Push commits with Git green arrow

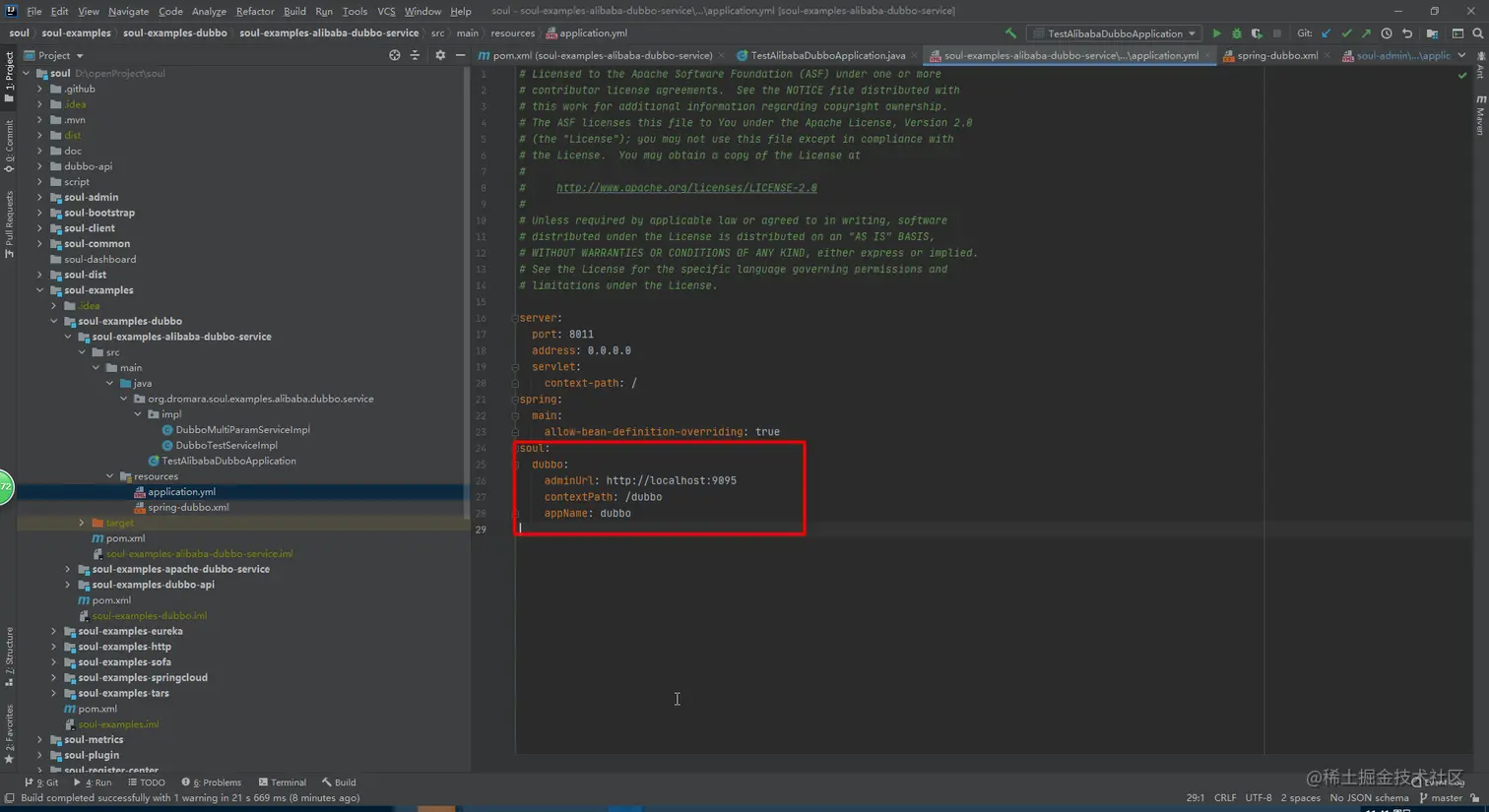coord(1366,33)
